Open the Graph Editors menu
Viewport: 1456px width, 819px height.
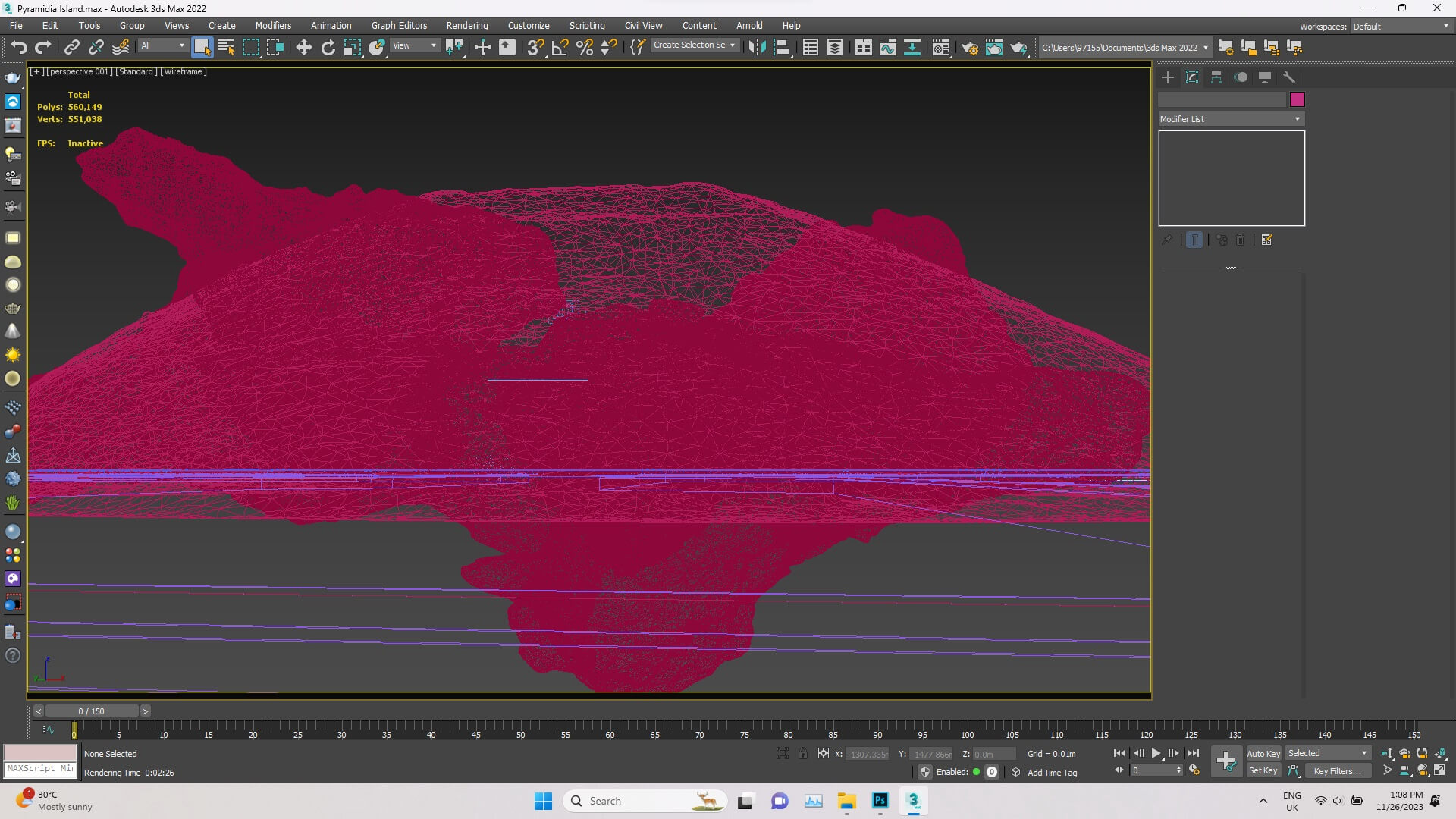[399, 26]
